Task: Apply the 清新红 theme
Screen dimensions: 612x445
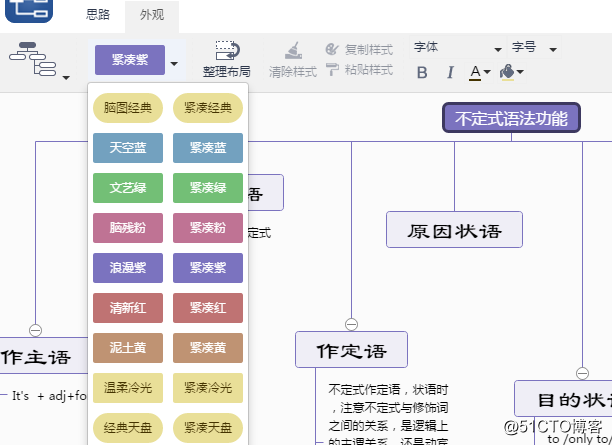Action: [128, 308]
